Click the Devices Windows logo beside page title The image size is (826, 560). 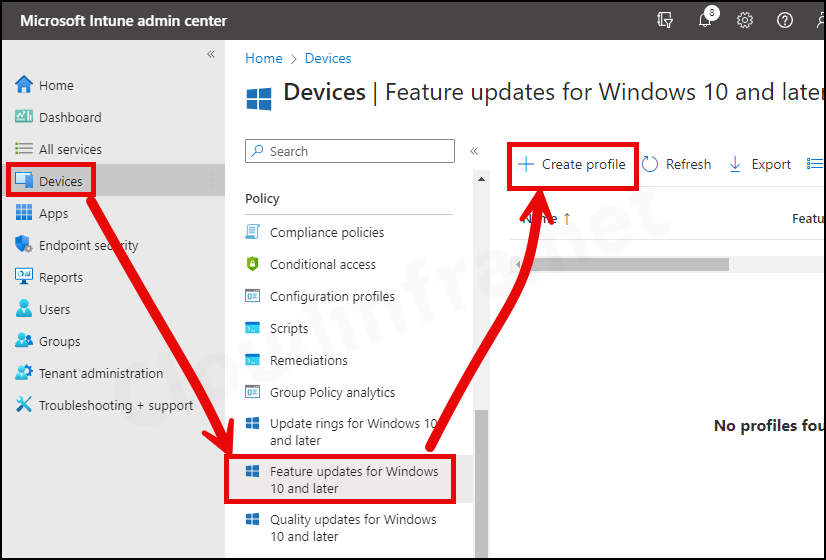[259, 99]
